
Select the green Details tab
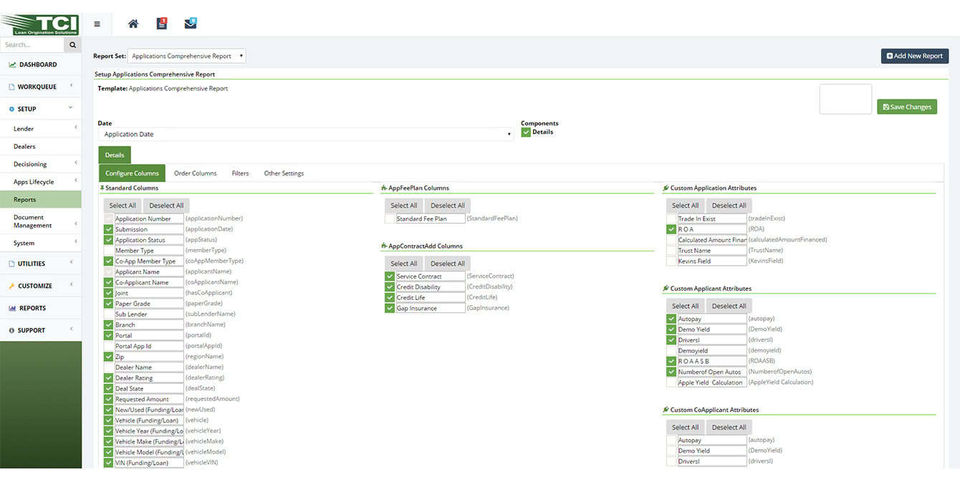click(x=114, y=155)
